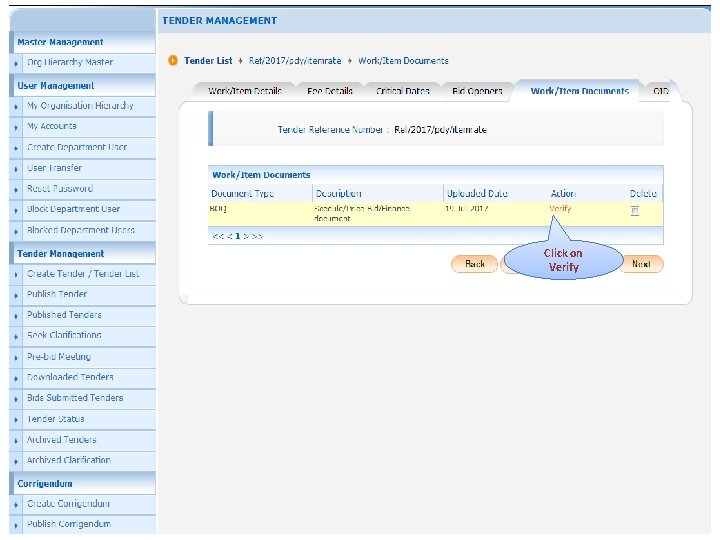
Task: Open Create Department User
Action: click(x=77, y=147)
